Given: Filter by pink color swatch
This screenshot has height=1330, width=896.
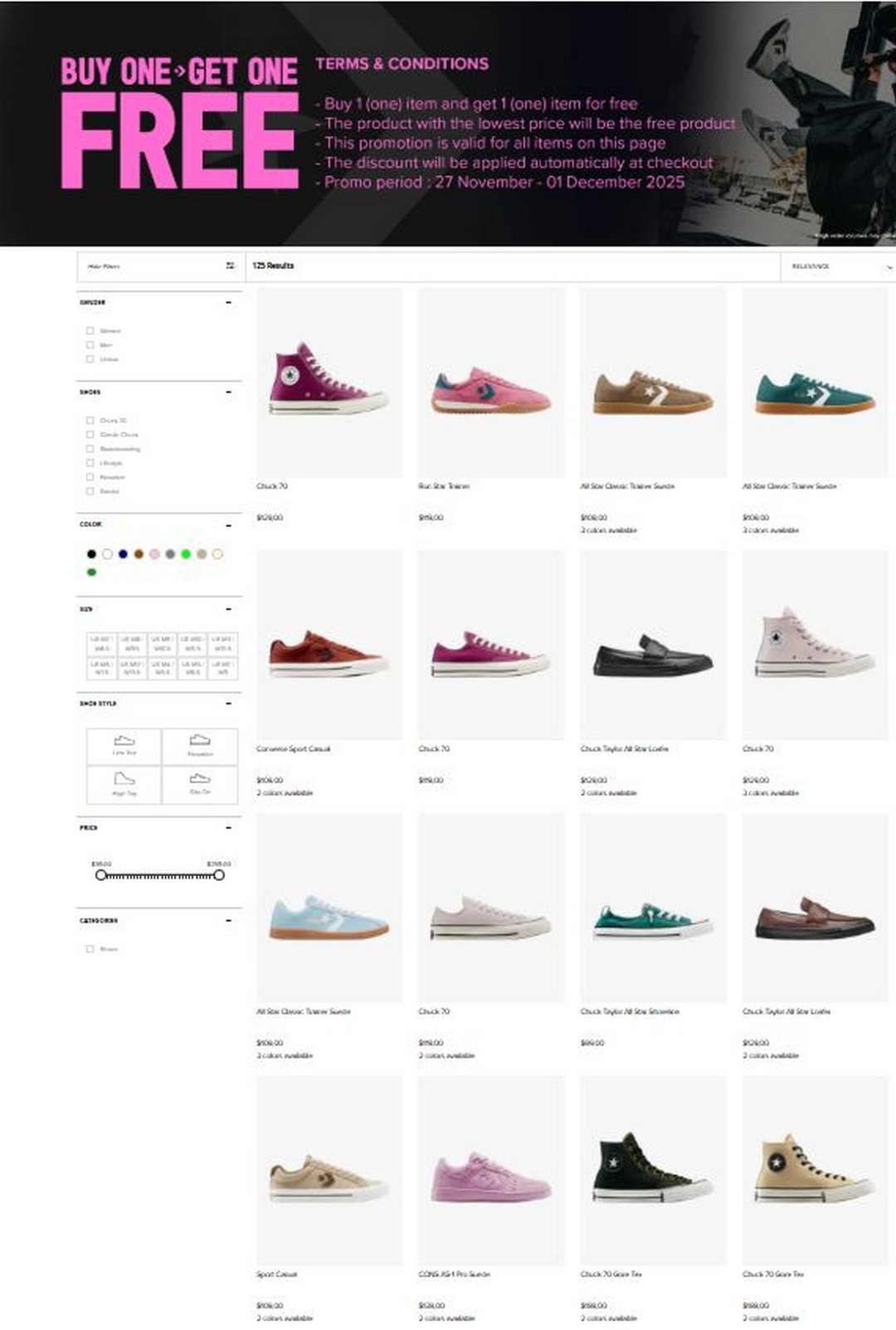Looking at the screenshot, I should (x=154, y=553).
